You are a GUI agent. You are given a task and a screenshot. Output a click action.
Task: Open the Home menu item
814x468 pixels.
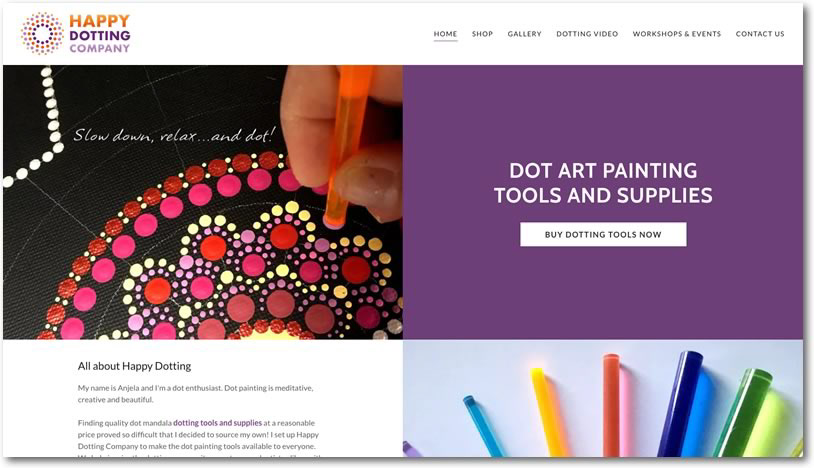pos(445,34)
